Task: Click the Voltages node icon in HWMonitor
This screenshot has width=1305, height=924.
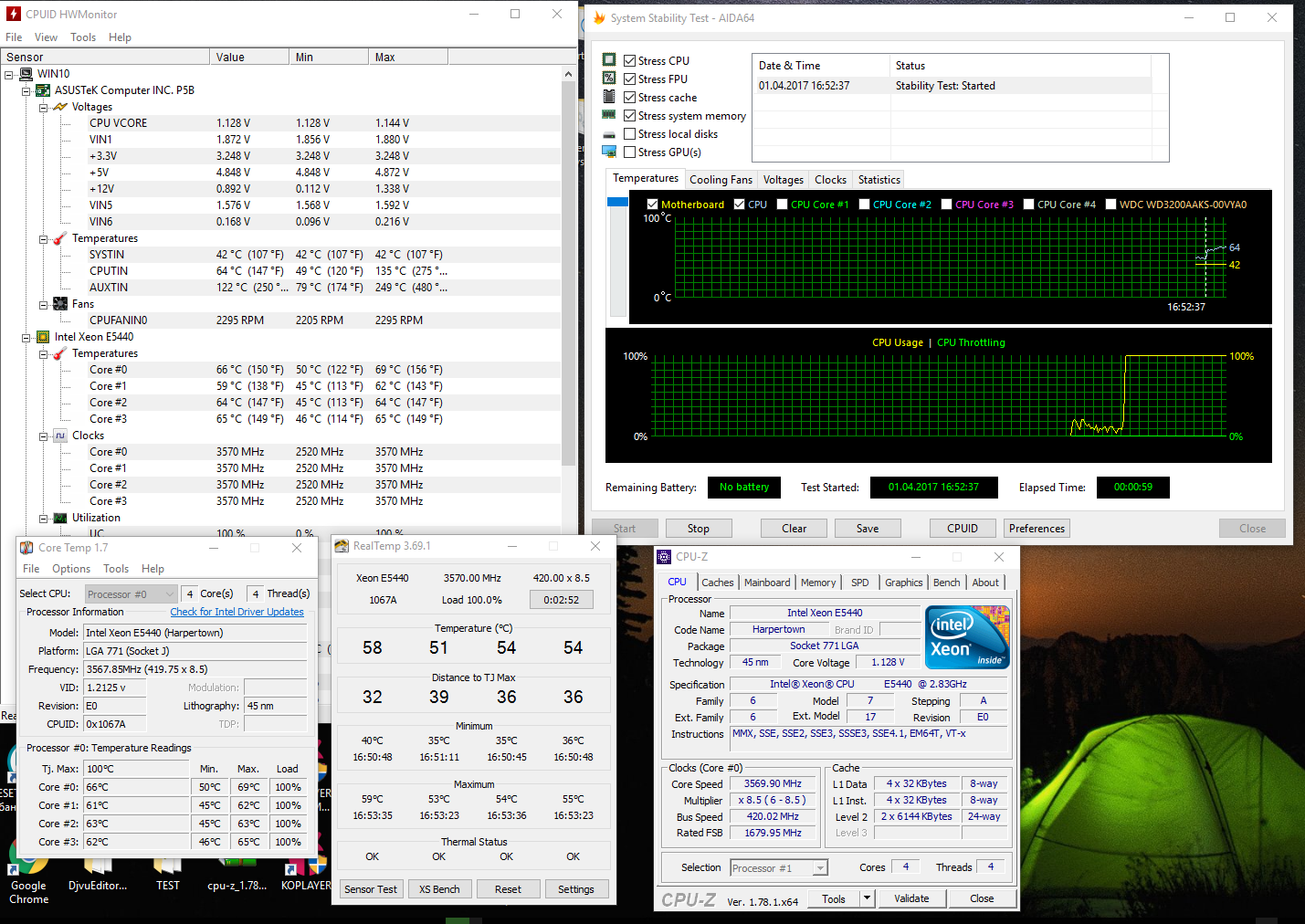Action: pyautogui.click(x=60, y=107)
